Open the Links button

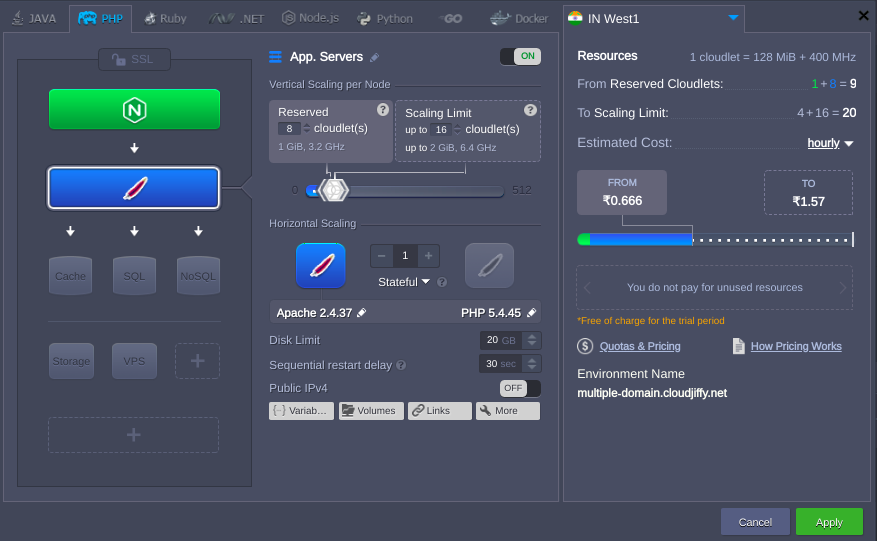point(440,411)
